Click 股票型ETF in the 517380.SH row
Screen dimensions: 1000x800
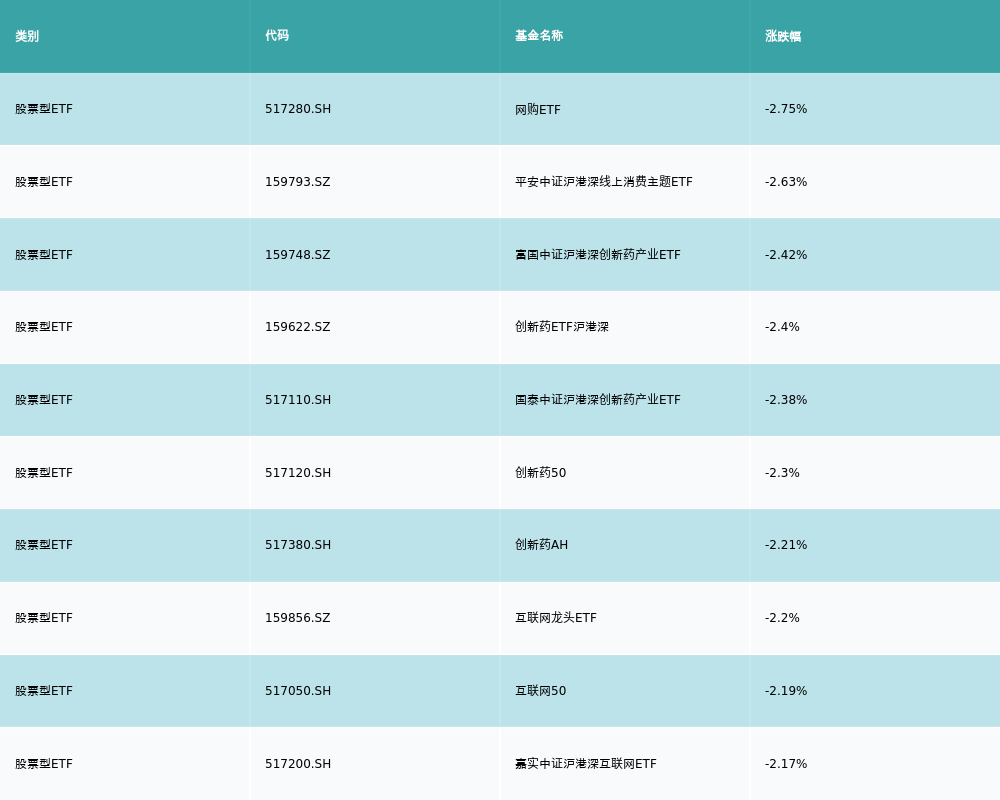coord(44,545)
